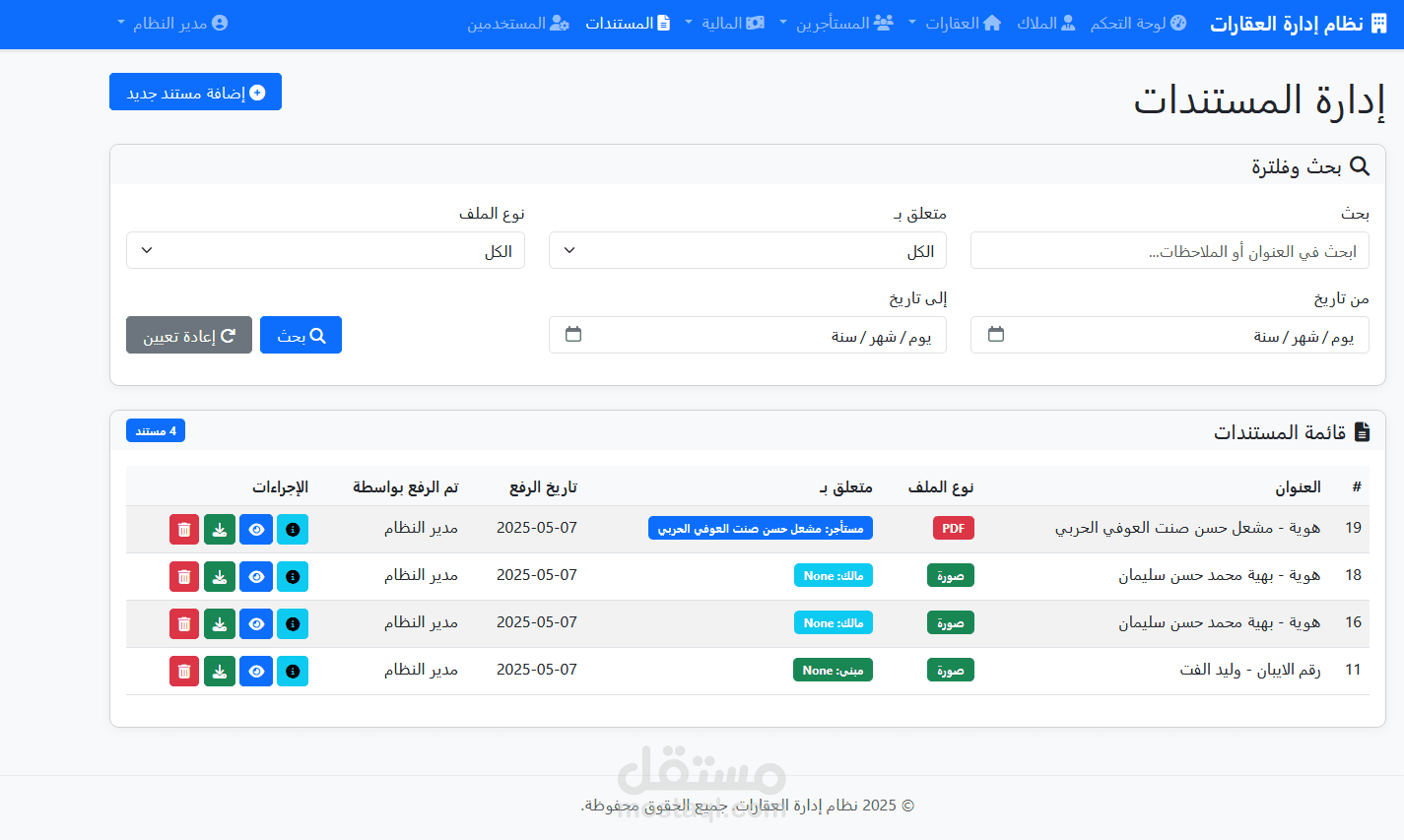1404x840 pixels.
Task: Download document 19 file
Action: (220, 530)
